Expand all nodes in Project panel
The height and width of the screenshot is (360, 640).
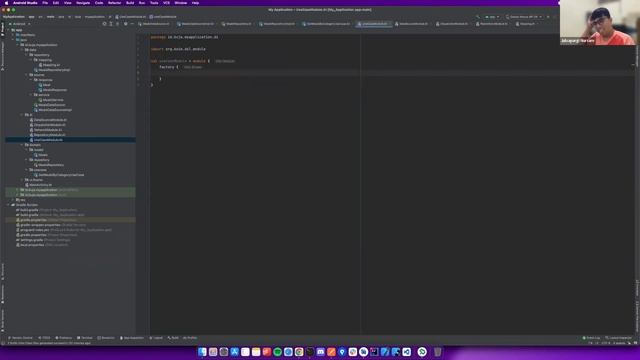(x=111, y=24)
